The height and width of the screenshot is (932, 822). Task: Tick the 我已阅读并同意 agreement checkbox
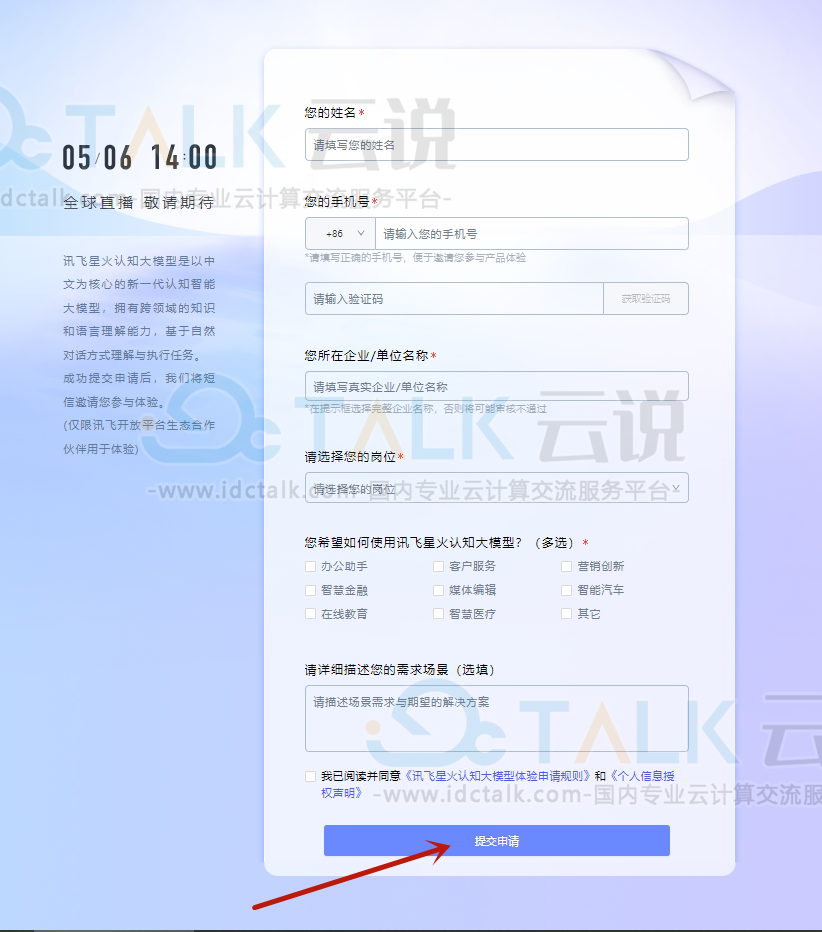click(x=310, y=776)
